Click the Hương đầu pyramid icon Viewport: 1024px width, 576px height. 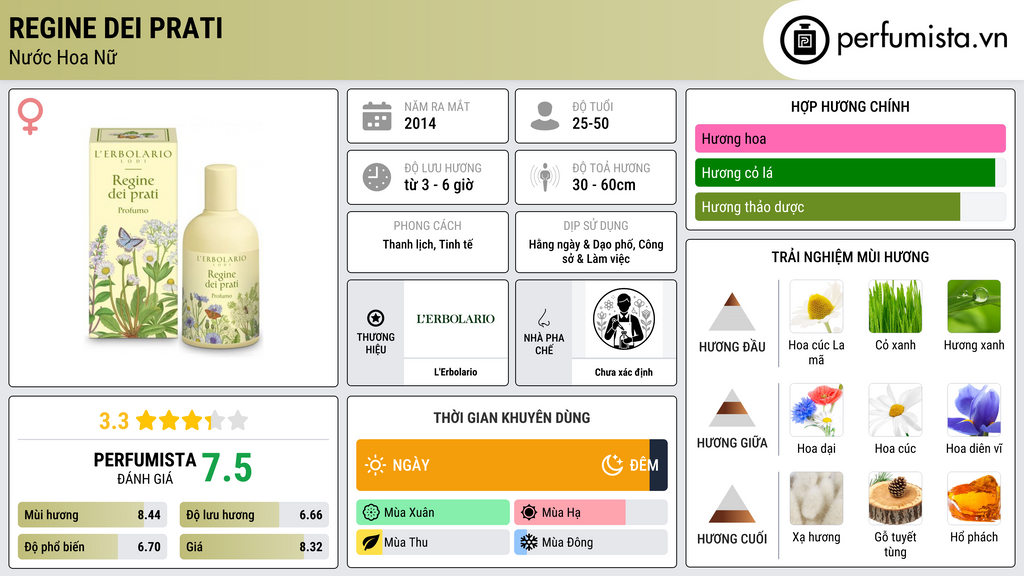[x=732, y=312]
